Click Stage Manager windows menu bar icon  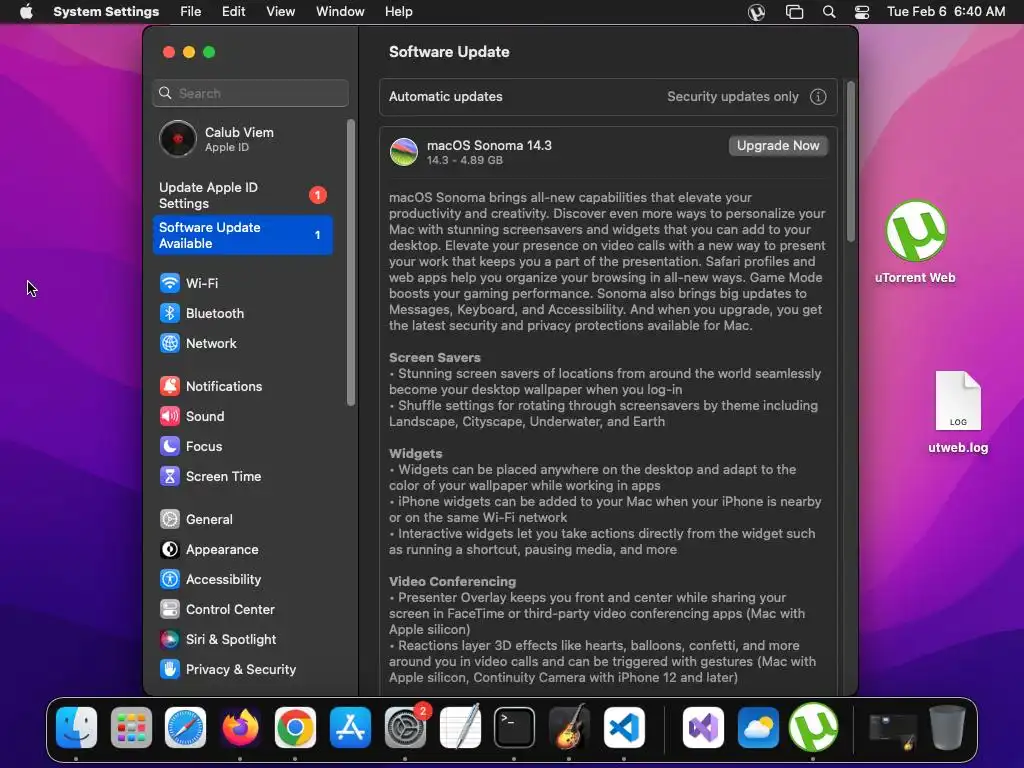[794, 12]
